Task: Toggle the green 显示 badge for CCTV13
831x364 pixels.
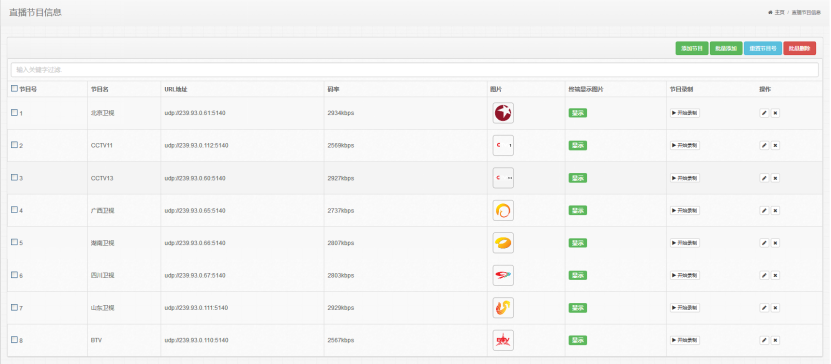Action: click(578, 178)
